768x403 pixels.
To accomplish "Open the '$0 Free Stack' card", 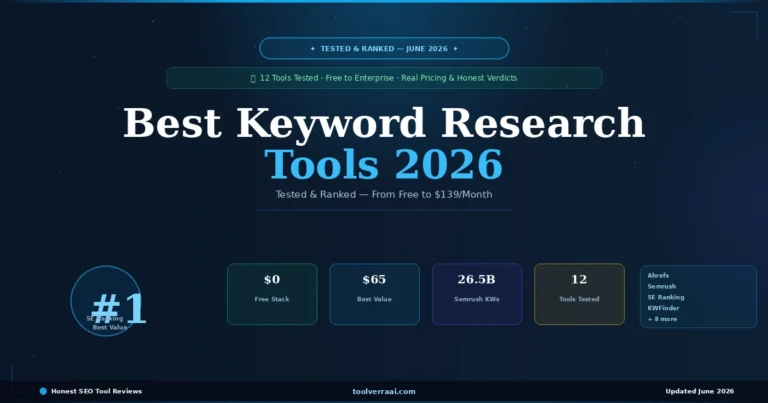I will coord(272,294).
